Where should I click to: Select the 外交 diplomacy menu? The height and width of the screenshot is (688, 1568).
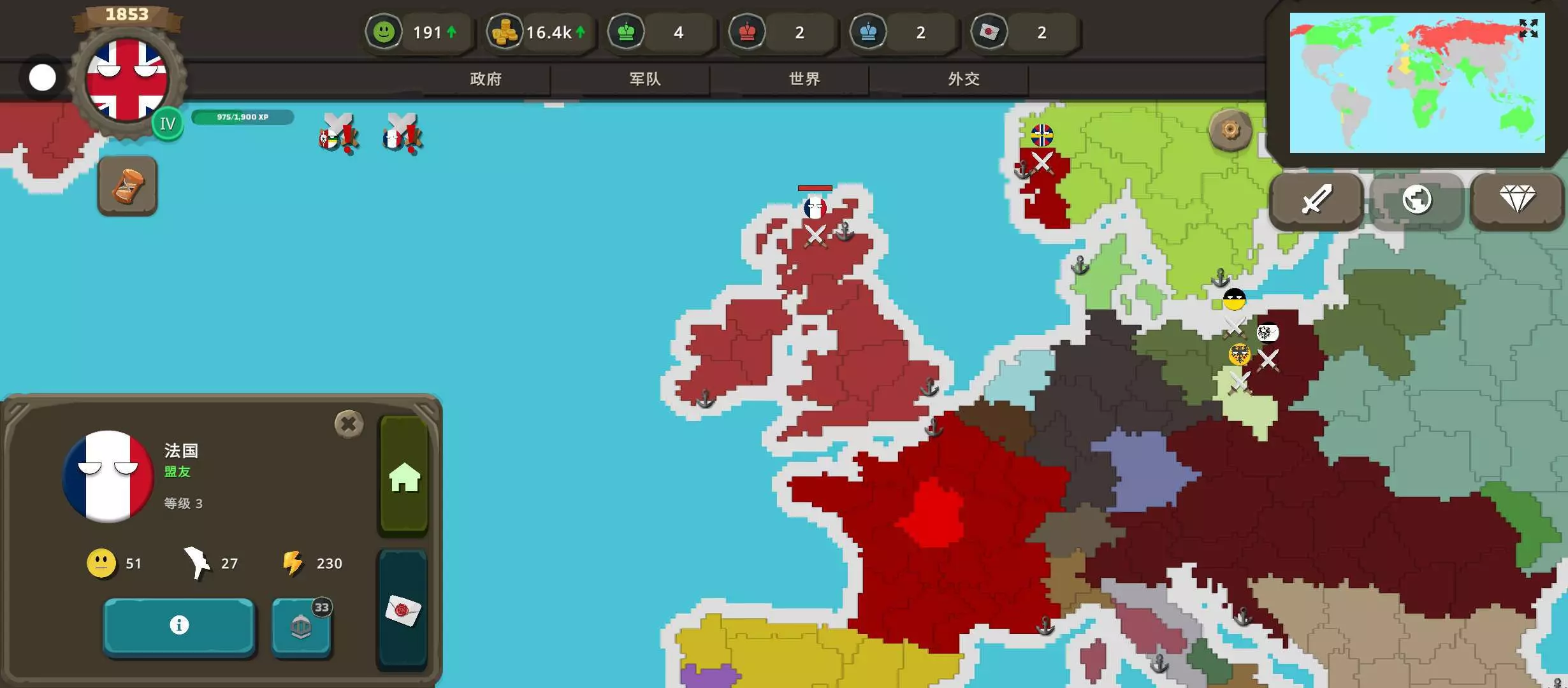[x=964, y=79]
